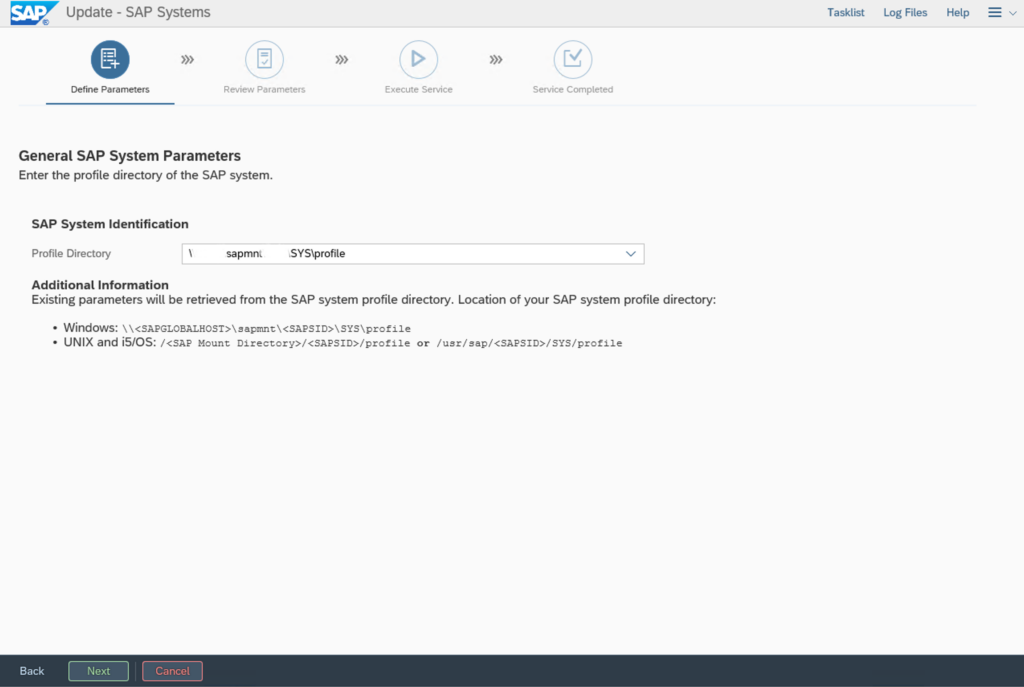Select the Update - SAP Systems title
1024x687 pixels.
pyautogui.click(x=138, y=12)
